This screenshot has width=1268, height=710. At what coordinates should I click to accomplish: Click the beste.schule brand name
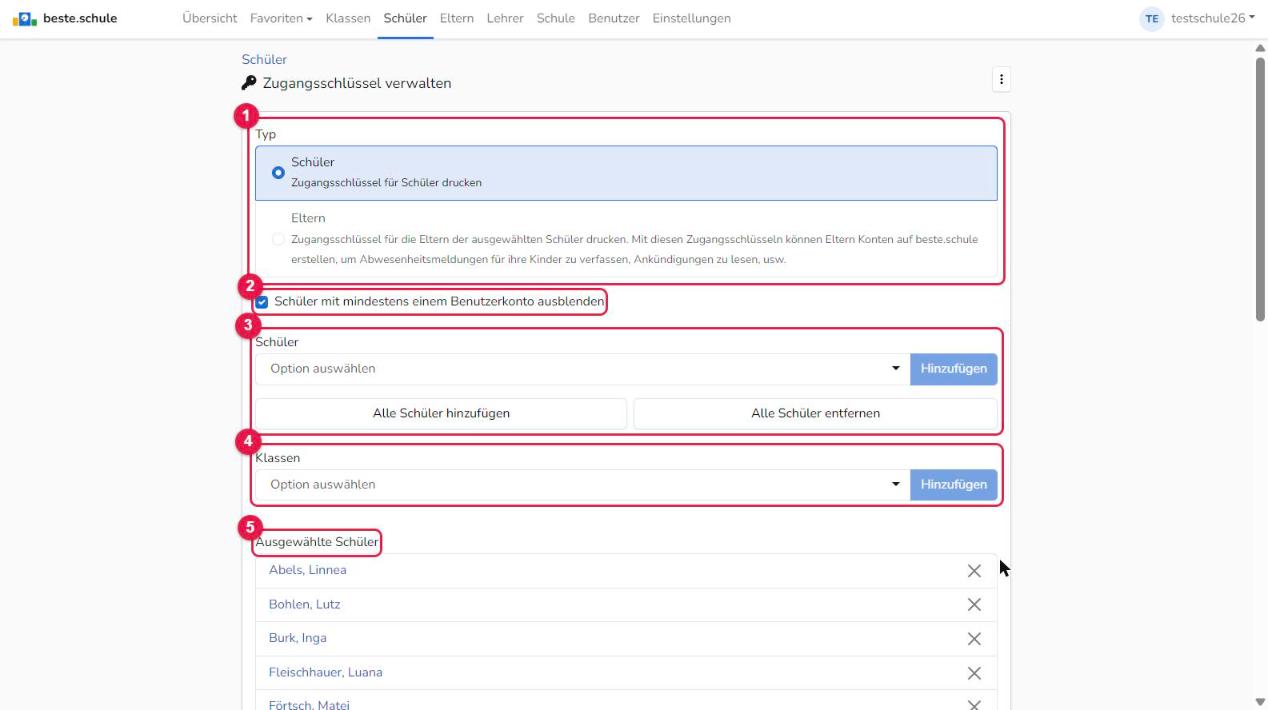pos(80,18)
